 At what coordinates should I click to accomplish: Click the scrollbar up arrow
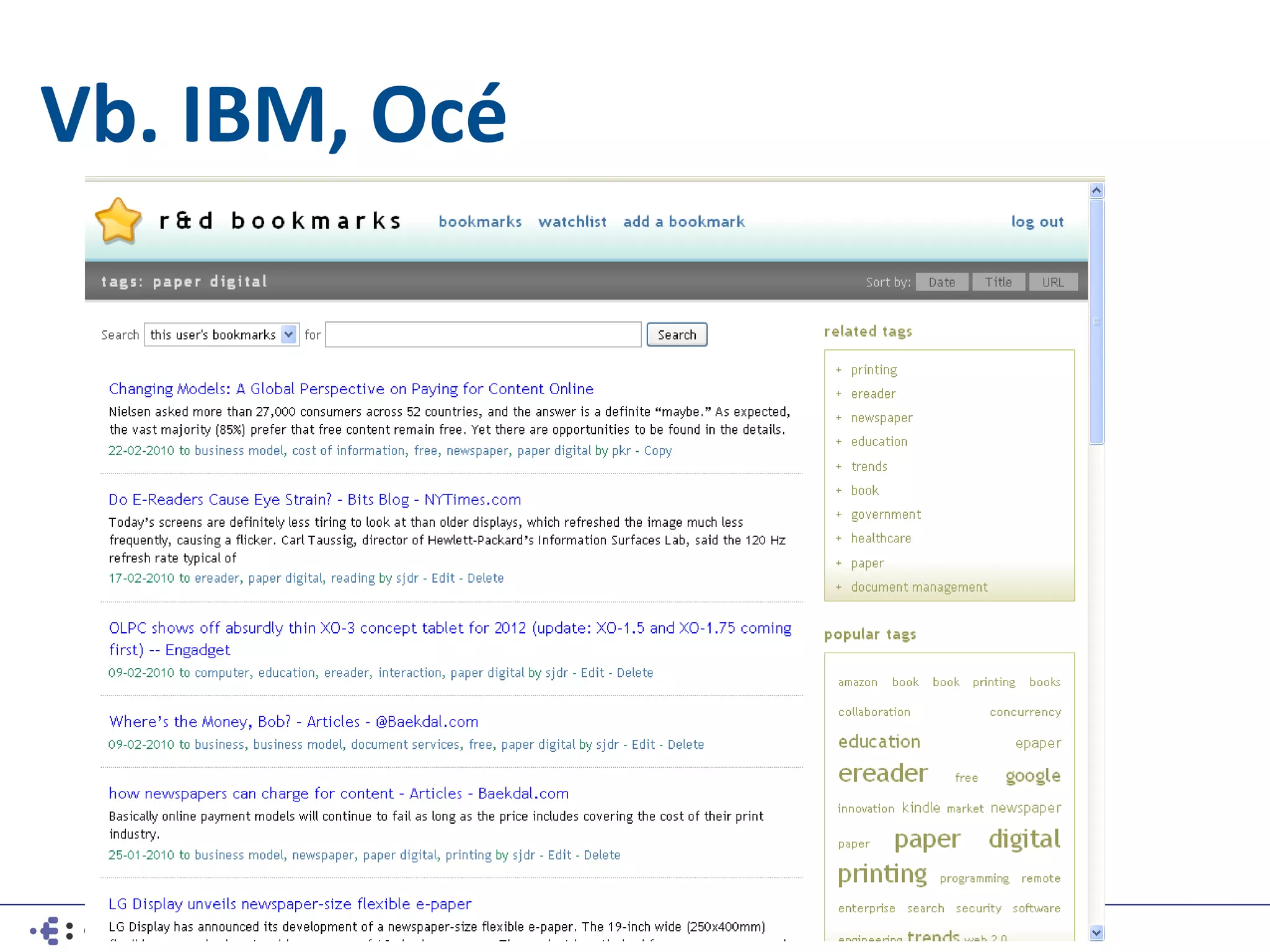pos(1096,190)
